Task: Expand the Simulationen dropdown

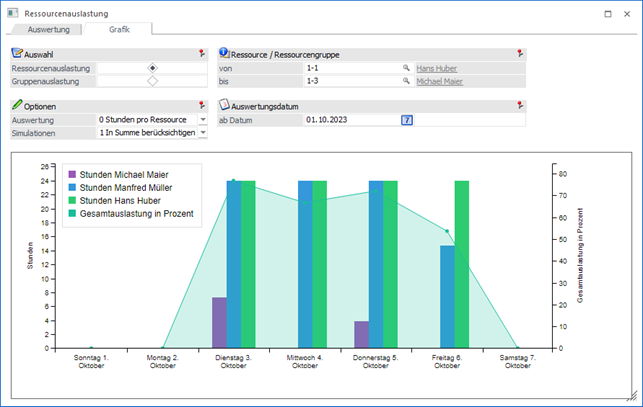Action: tap(203, 132)
